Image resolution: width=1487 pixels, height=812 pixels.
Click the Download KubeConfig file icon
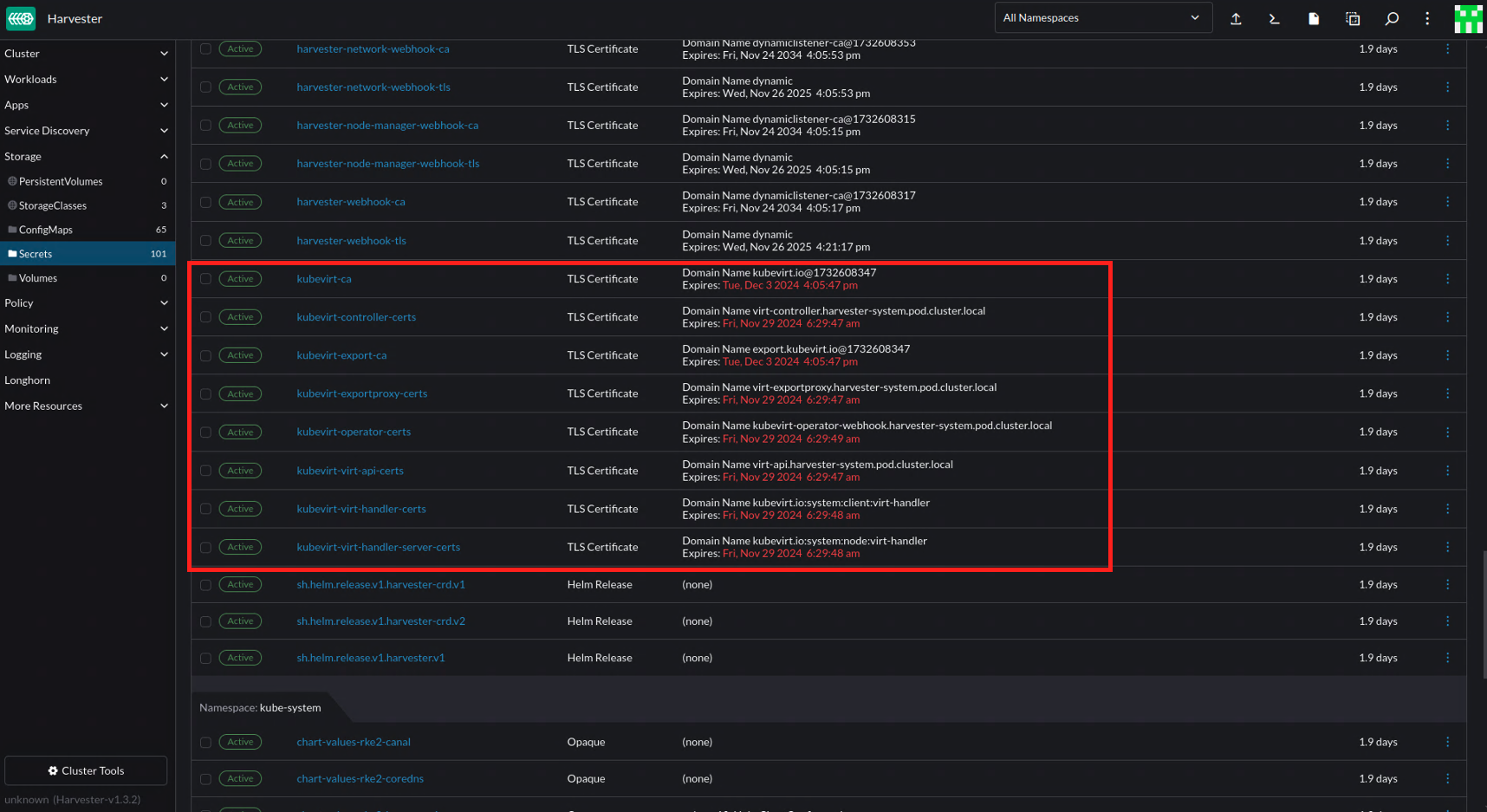click(1314, 18)
